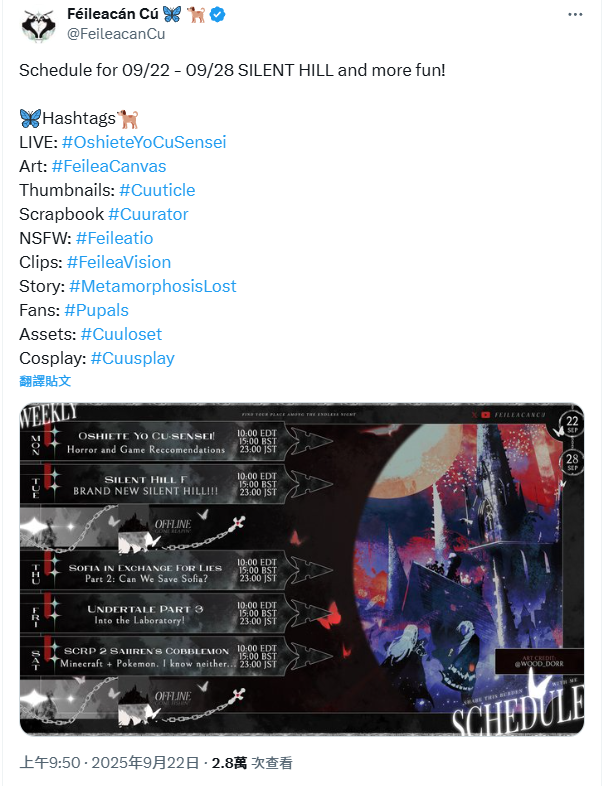The image size is (609, 786).
Task: Open the #OshieteYoCuSensei hashtag
Action: pyautogui.click(x=144, y=142)
